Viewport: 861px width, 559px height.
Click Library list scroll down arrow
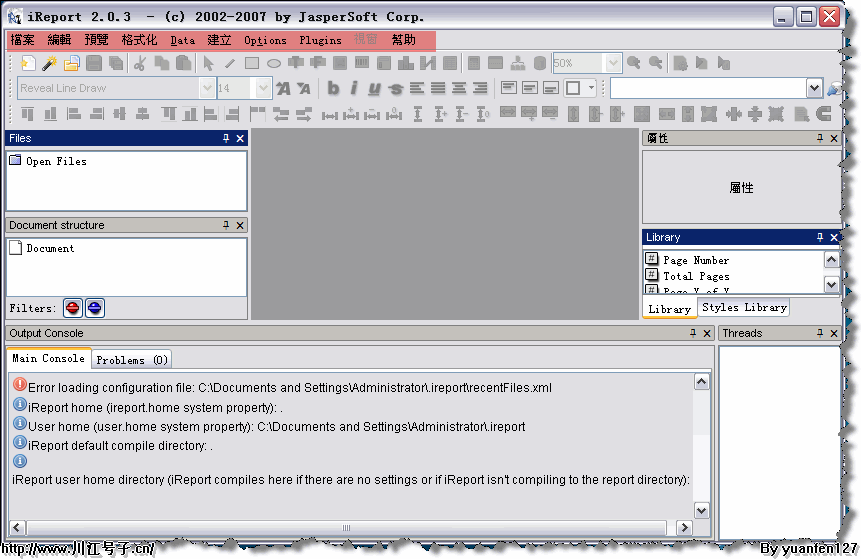[831, 284]
